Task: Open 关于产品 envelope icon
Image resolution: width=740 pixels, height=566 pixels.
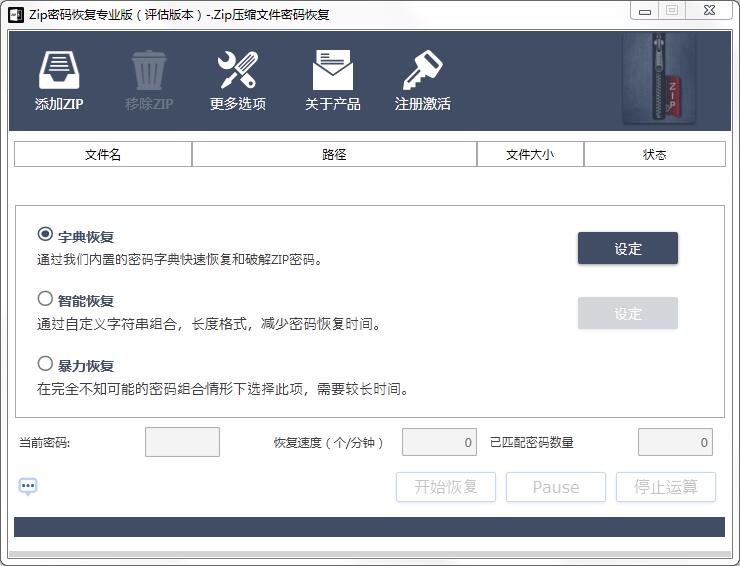Action: point(333,70)
